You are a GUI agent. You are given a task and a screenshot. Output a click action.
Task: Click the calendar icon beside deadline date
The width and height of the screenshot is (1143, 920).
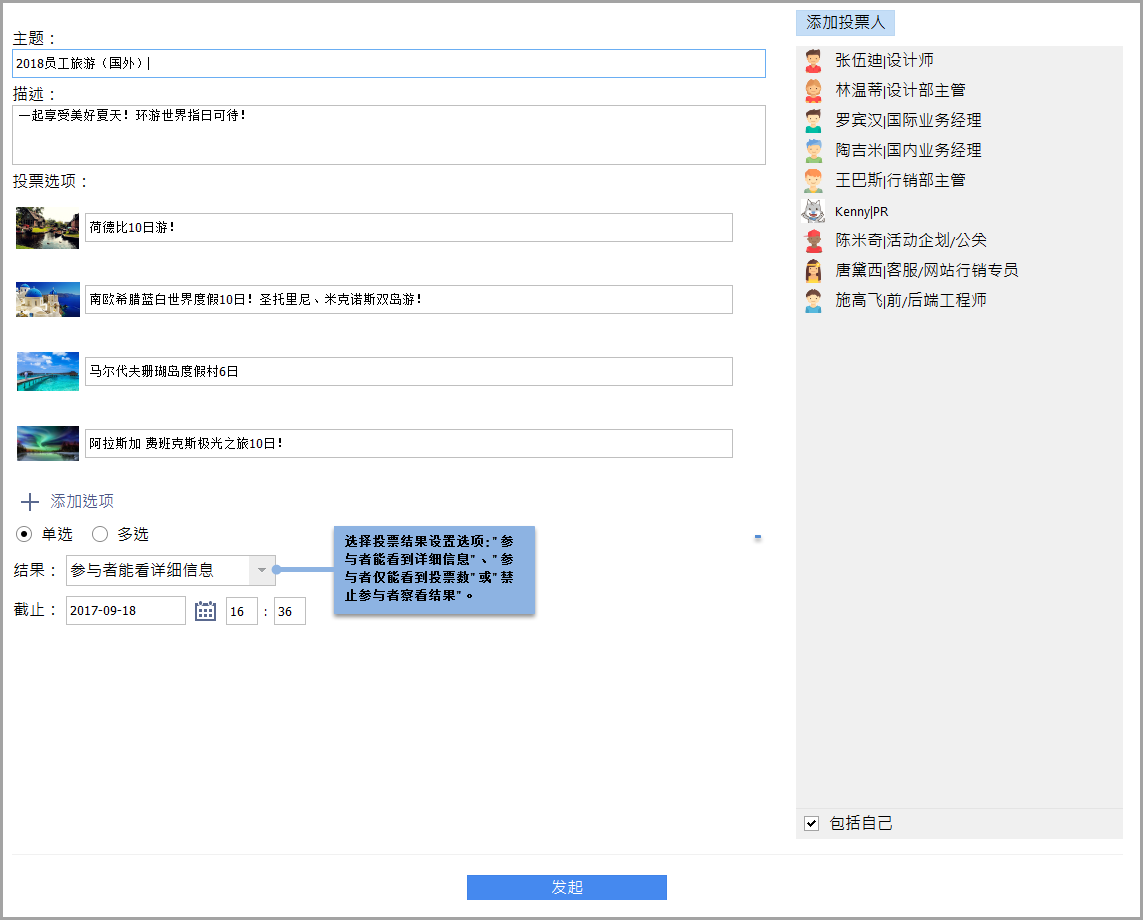click(x=205, y=611)
